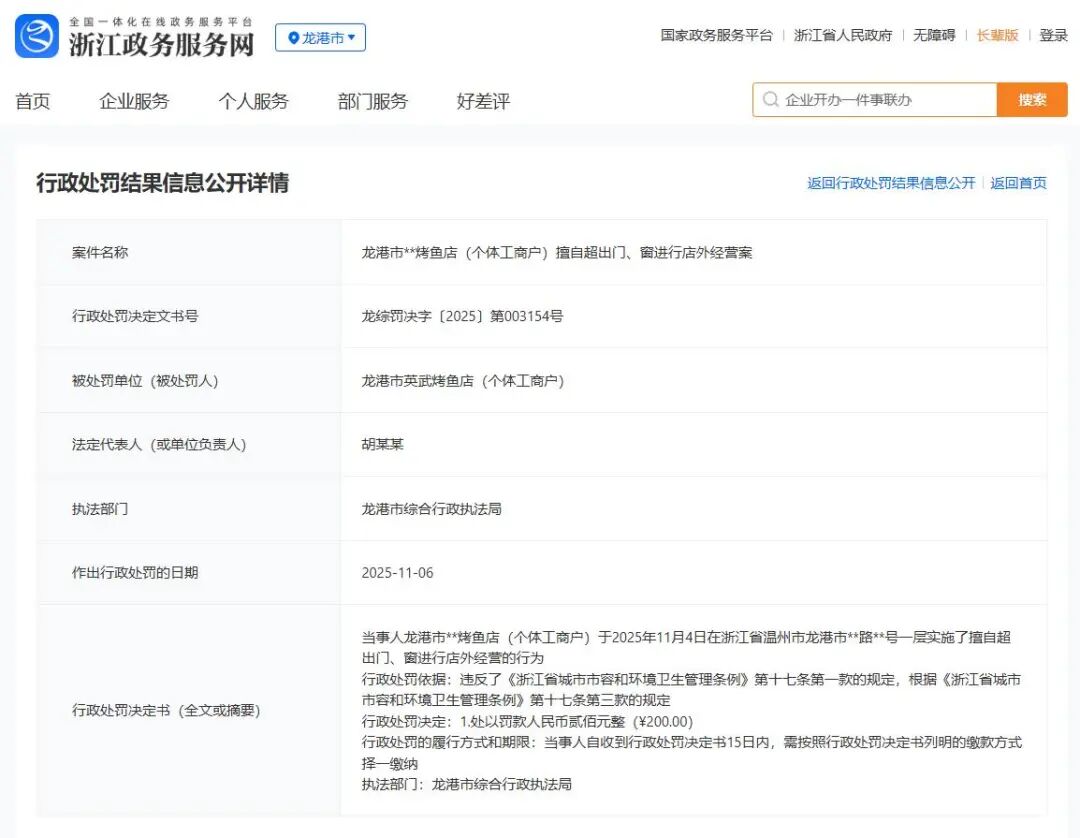Click the Zhejiang government service logo icon
This screenshot has height=838, width=1080.
[x=37, y=36]
